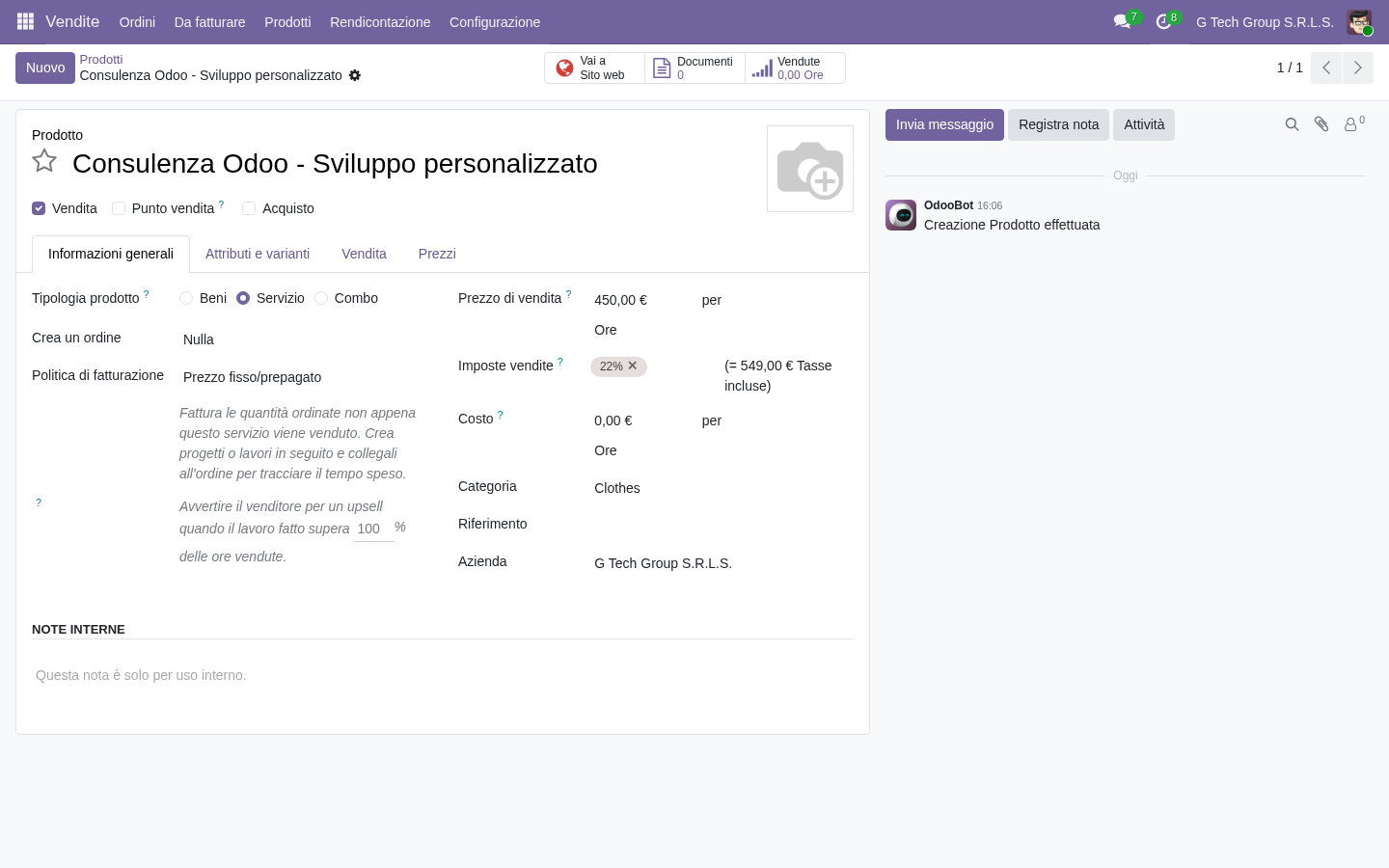Open the Configurazione menu

pyautogui.click(x=495, y=22)
